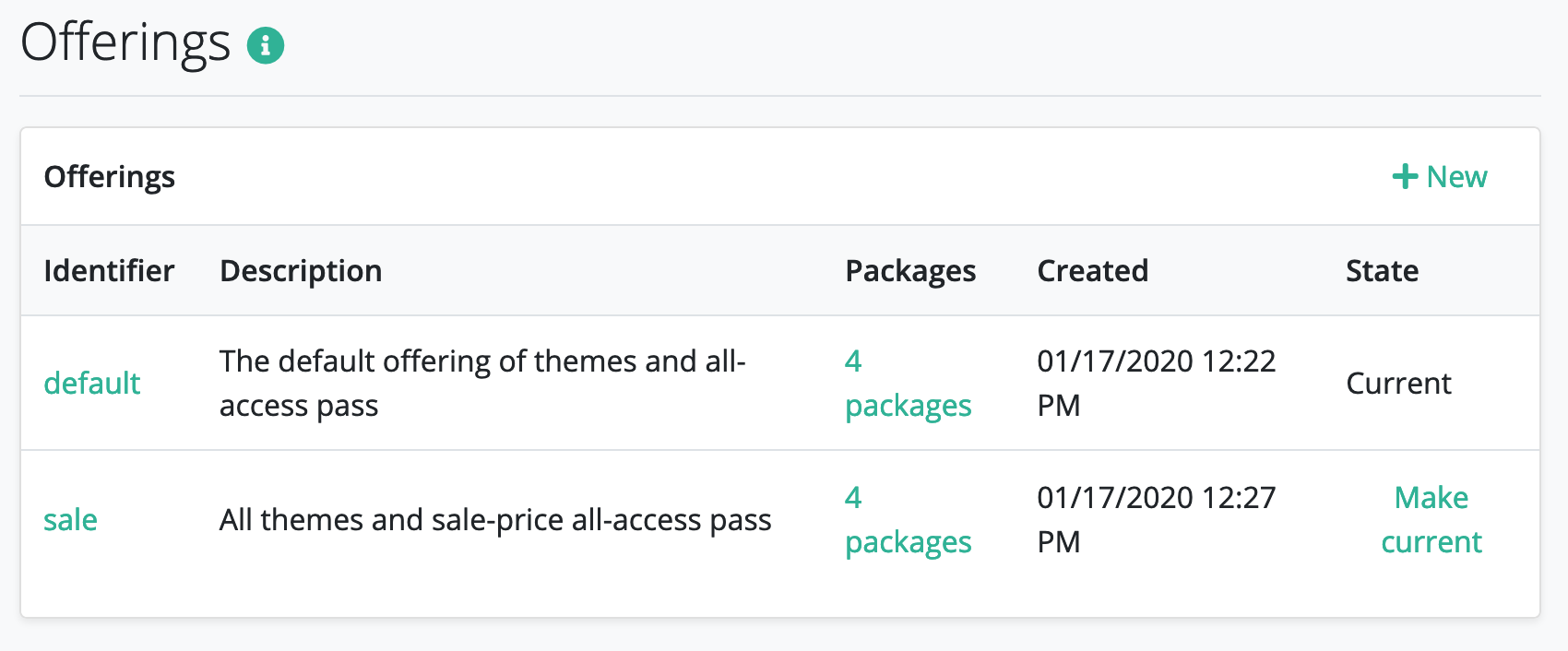Click the Offerings panel title
Screen dimensions: 1568x651
pyautogui.click(x=110, y=176)
